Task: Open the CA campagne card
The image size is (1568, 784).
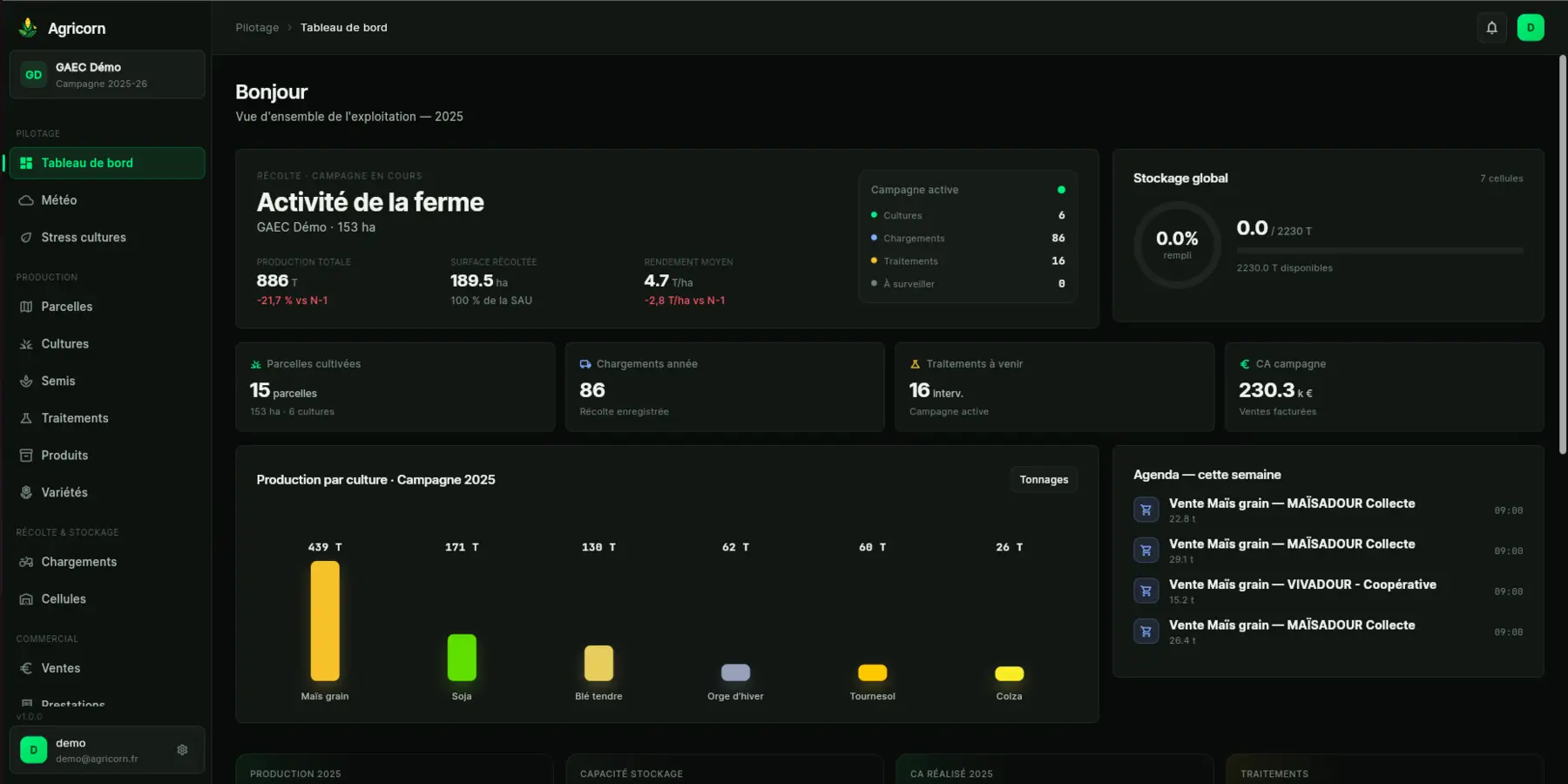Action: pyautogui.click(x=1384, y=387)
